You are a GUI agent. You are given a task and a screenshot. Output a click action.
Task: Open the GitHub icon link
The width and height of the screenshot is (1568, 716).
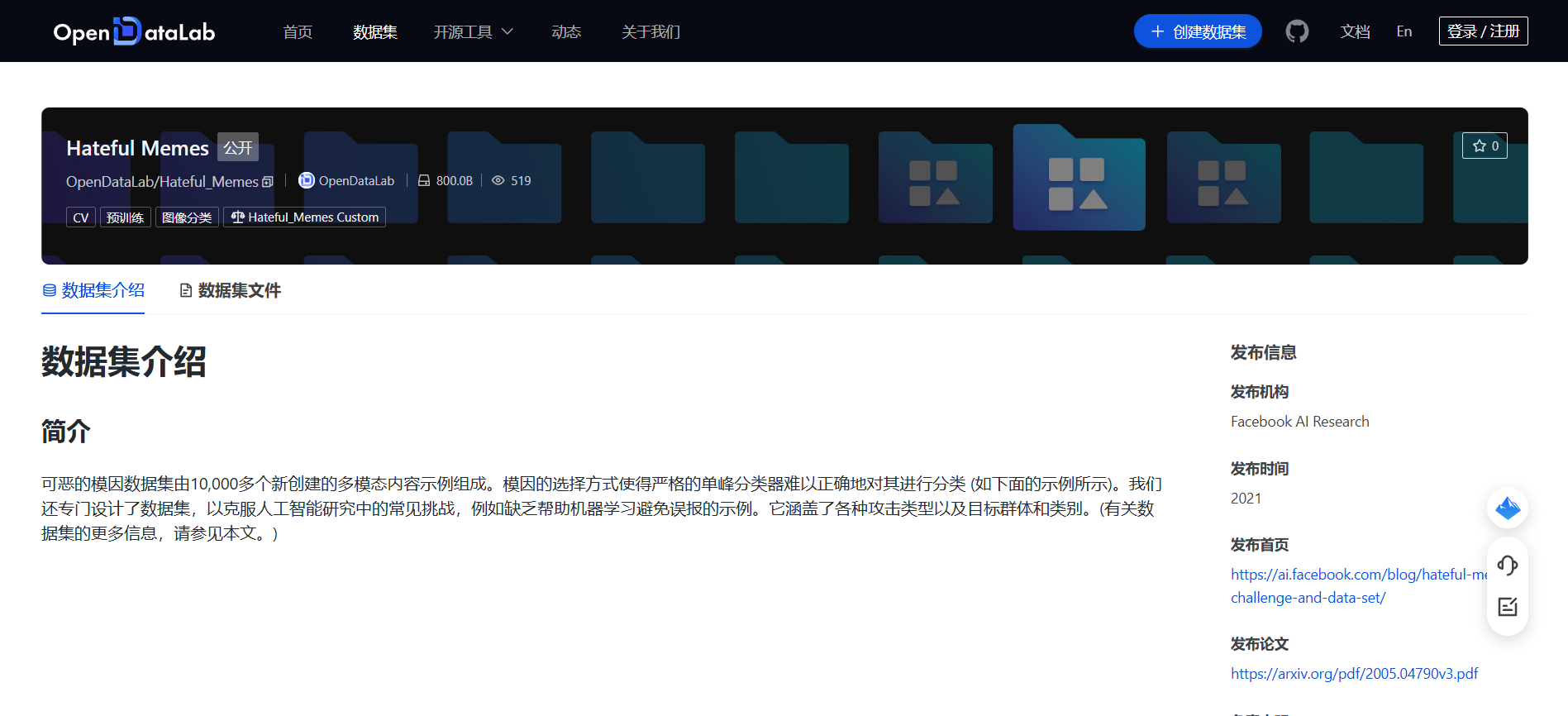1297,31
